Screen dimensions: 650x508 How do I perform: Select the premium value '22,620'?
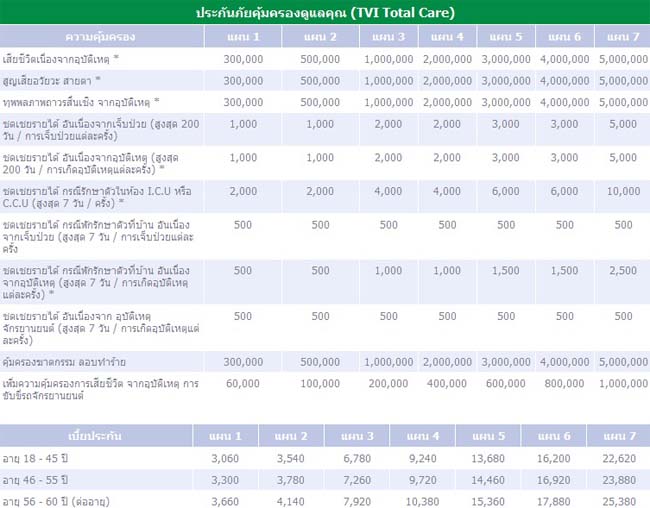tap(619, 459)
